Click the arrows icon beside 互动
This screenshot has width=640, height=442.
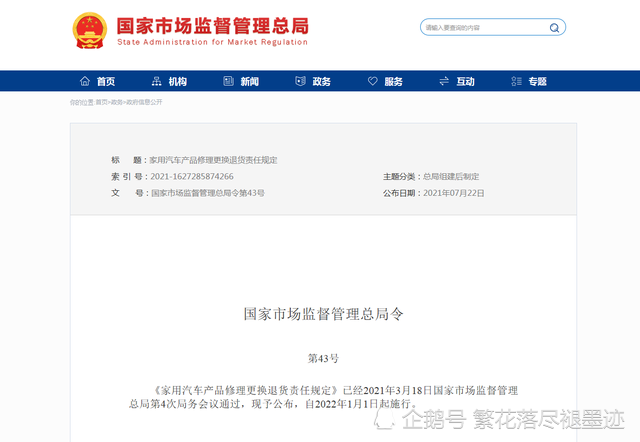444,81
